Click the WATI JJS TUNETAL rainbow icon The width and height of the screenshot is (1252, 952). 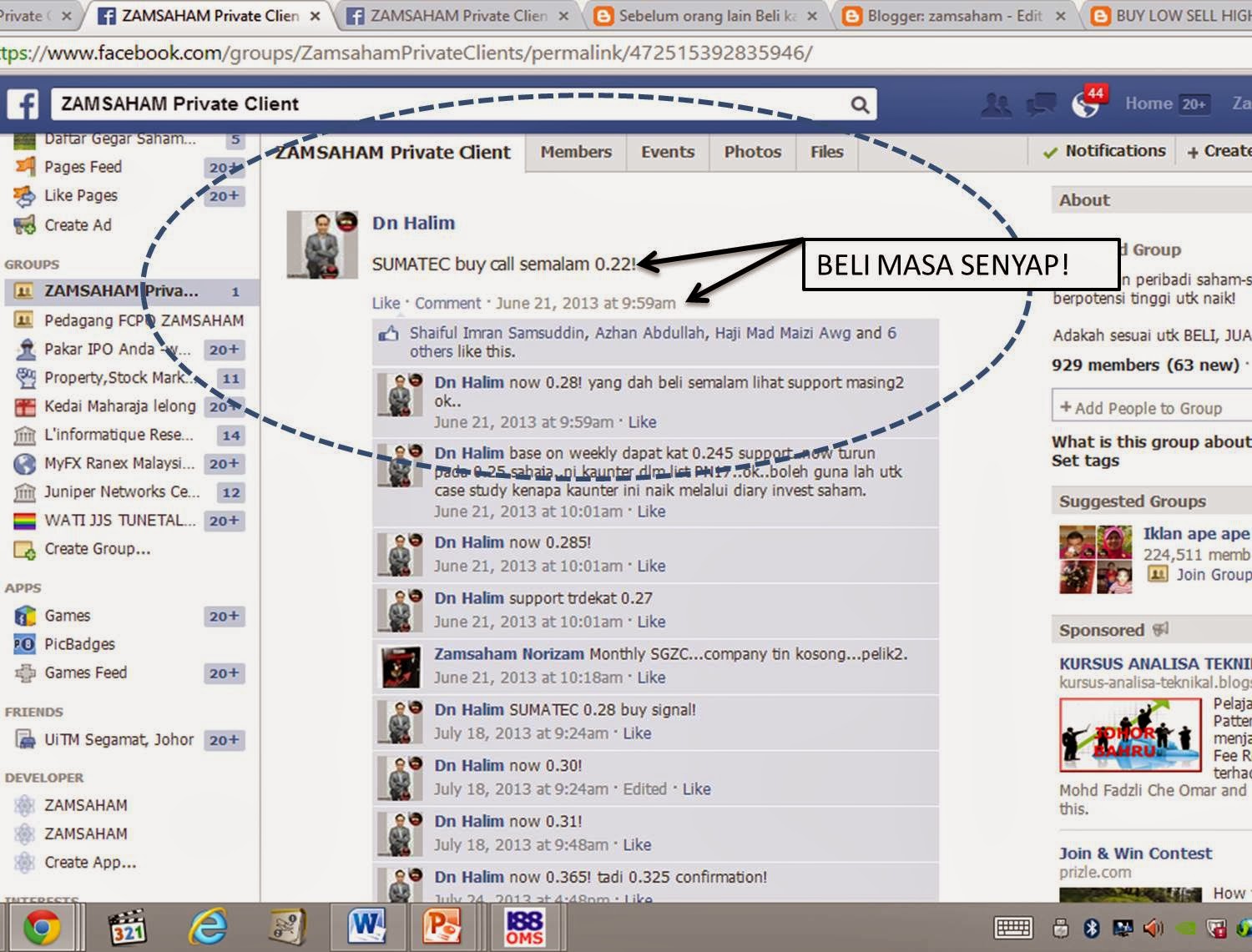(25, 521)
